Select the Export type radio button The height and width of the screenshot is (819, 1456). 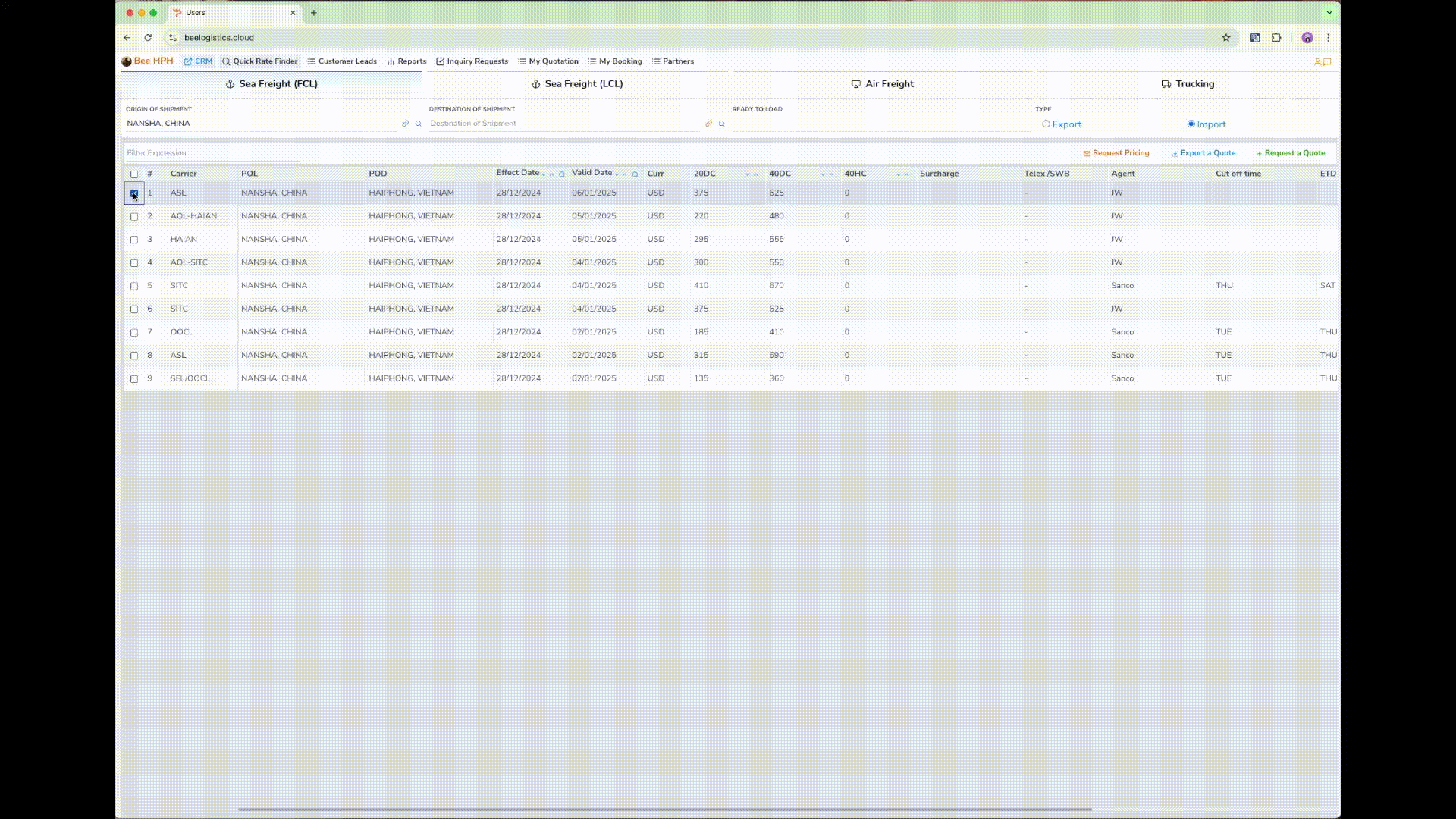pyautogui.click(x=1046, y=124)
